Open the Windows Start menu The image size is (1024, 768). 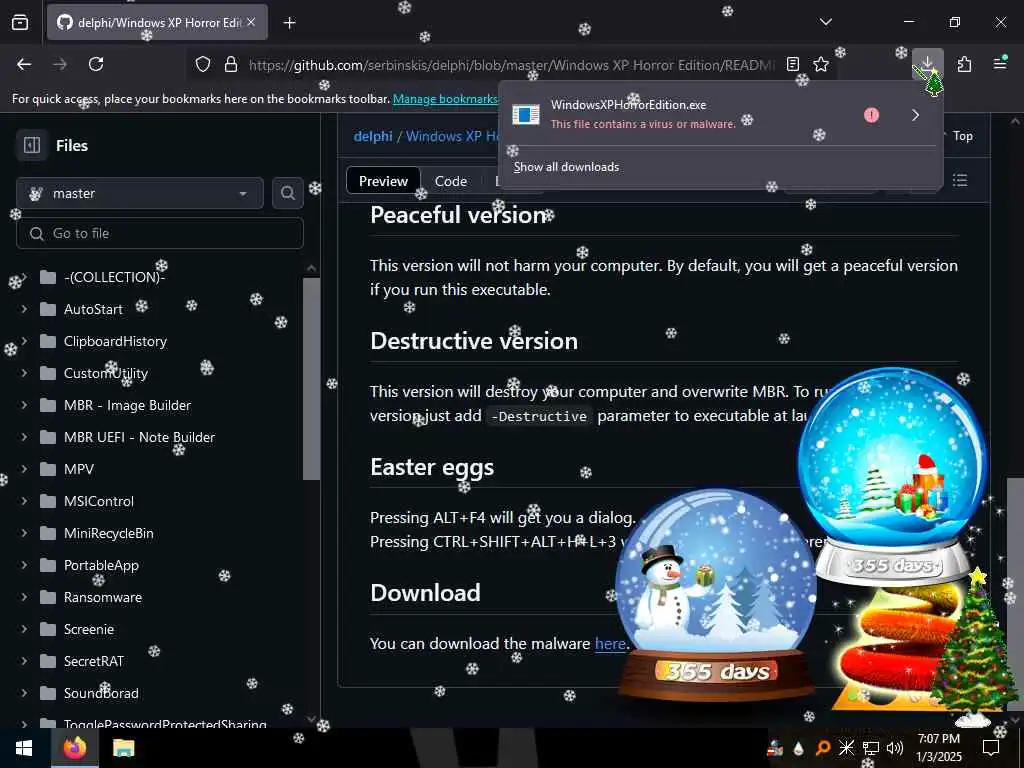pos(25,748)
